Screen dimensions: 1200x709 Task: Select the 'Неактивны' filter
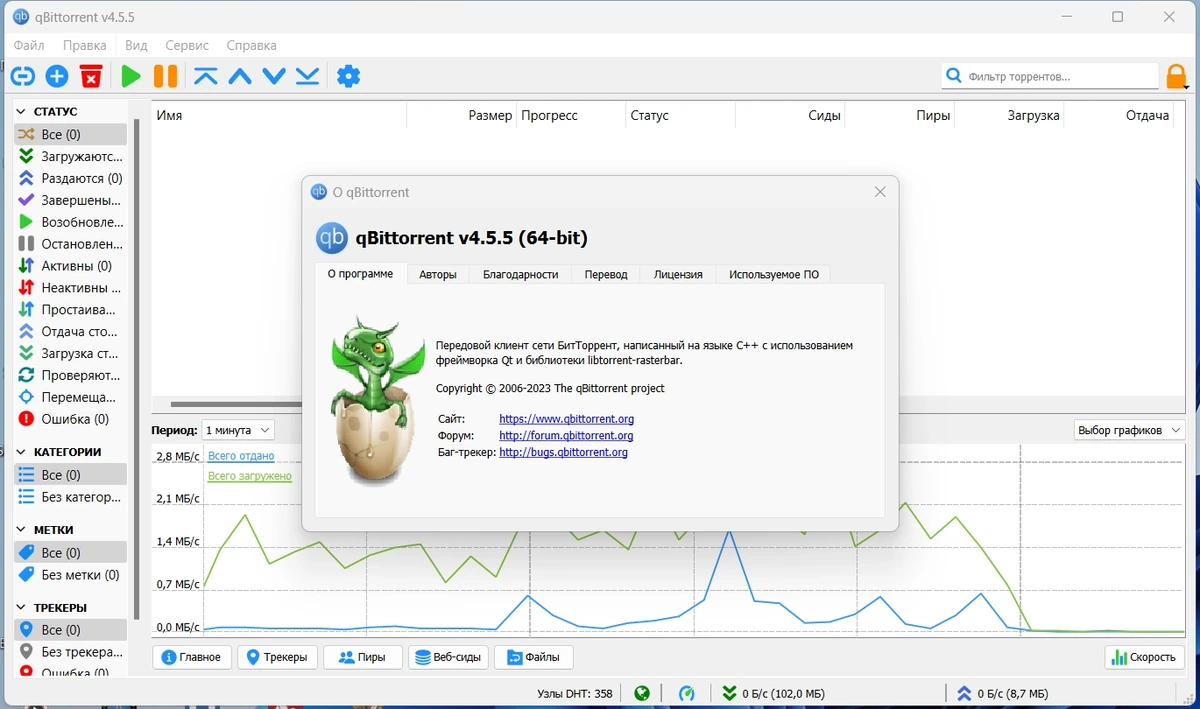[70, 288]
